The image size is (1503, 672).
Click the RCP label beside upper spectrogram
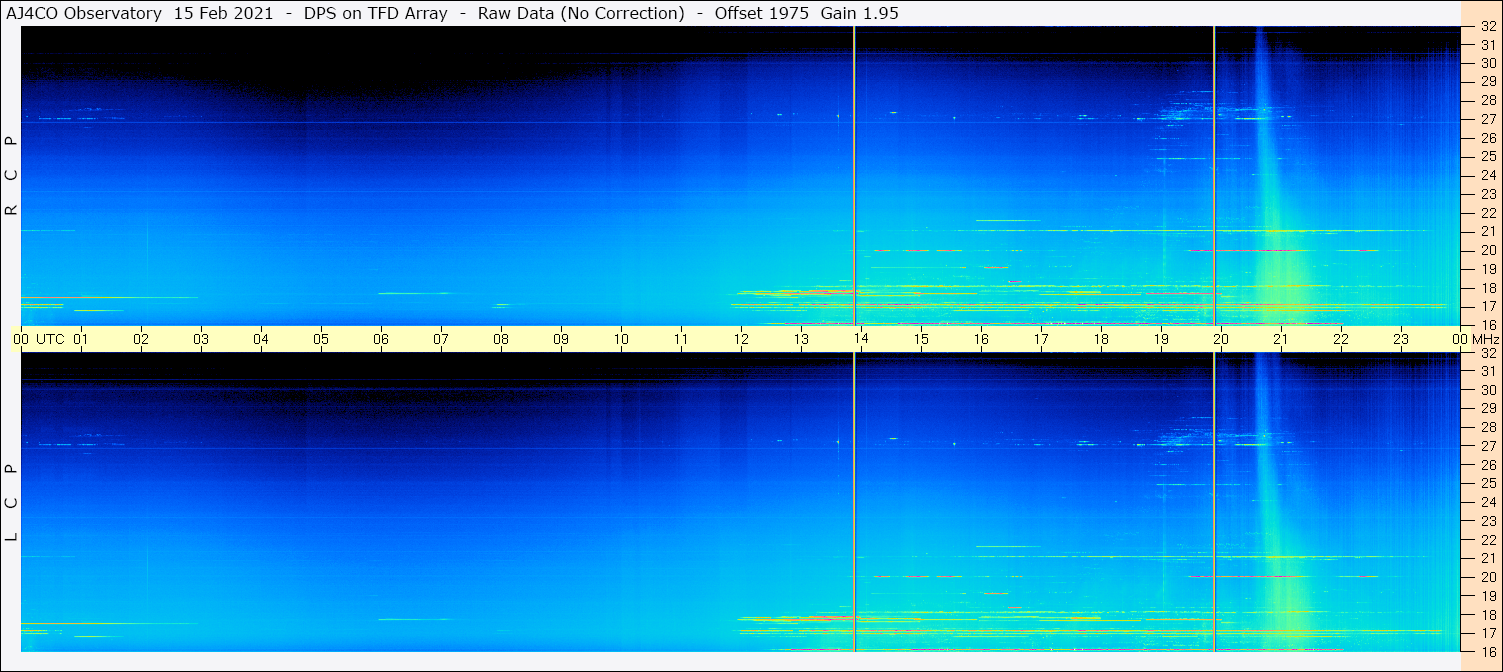click(12, 175)
